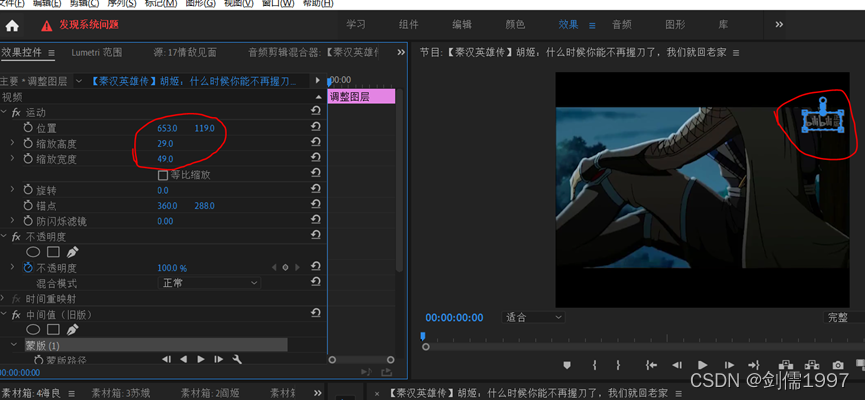
Task: Open the 适合 zoom level dropdown
Action: point(533,317)
